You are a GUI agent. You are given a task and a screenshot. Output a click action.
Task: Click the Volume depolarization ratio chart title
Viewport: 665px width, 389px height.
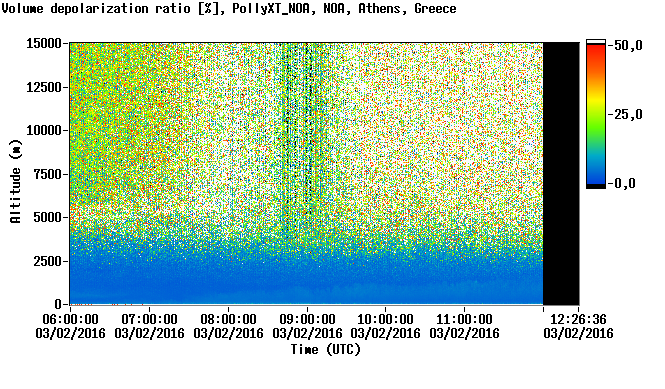tap(229, 8)
